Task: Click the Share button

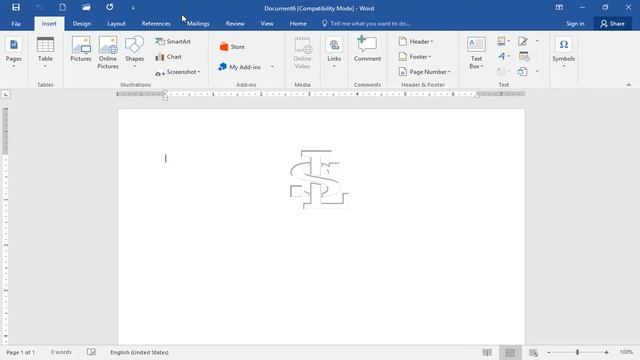Action: (x=612, y=24)
